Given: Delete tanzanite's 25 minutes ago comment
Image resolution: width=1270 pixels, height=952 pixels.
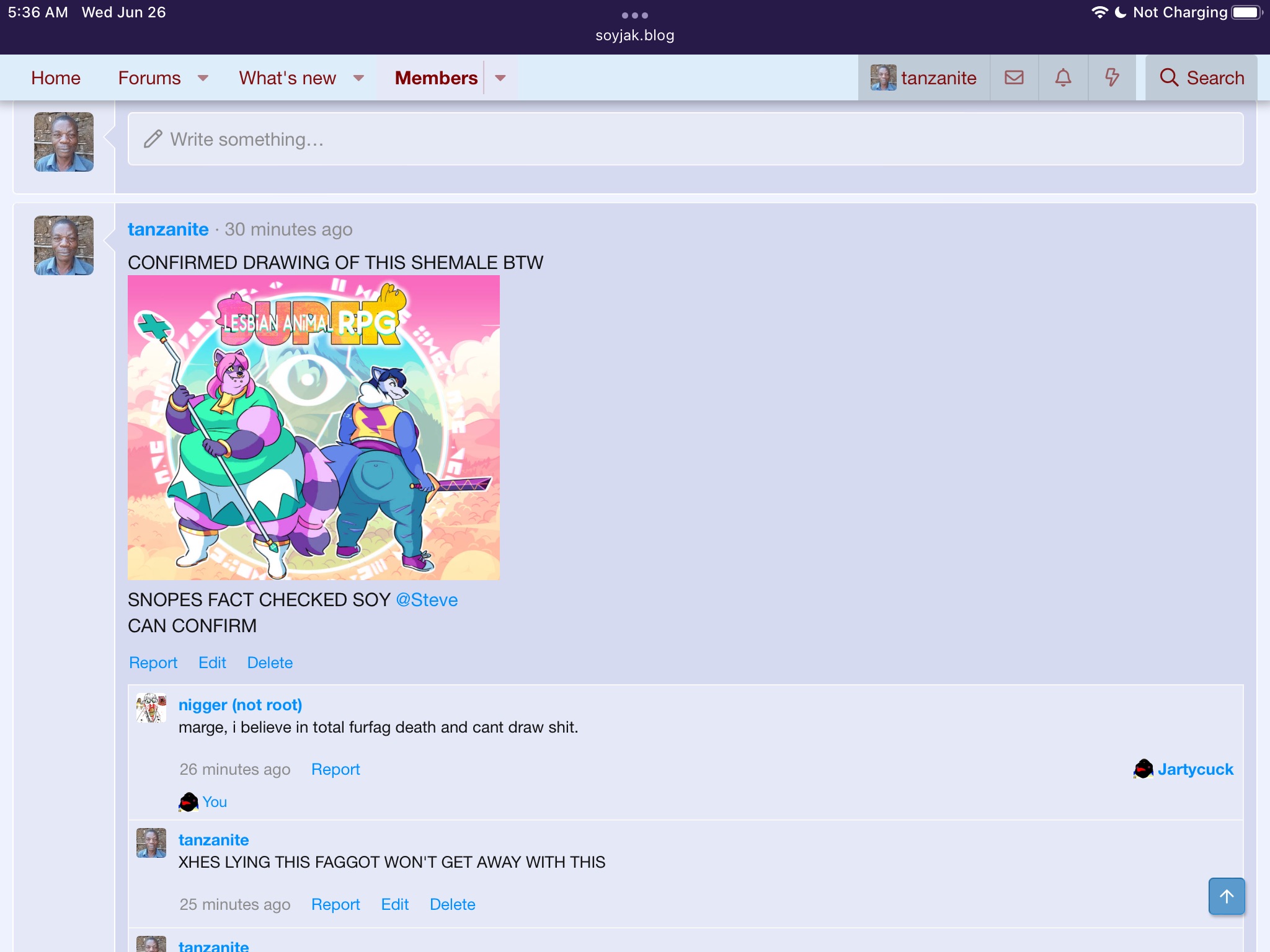Looking at the screenshot, I should pos(453,904).
